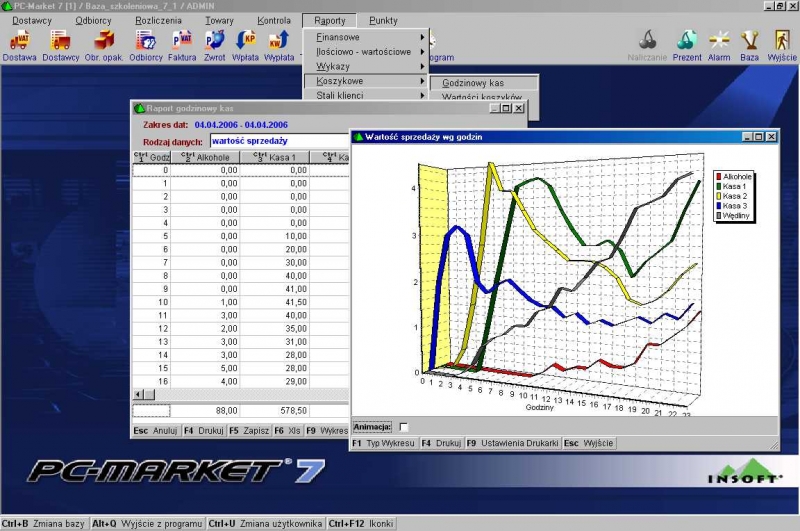This screenshot has width=800, height=531.
Task: Click the Alkohole column header
Action: (205, 157)
